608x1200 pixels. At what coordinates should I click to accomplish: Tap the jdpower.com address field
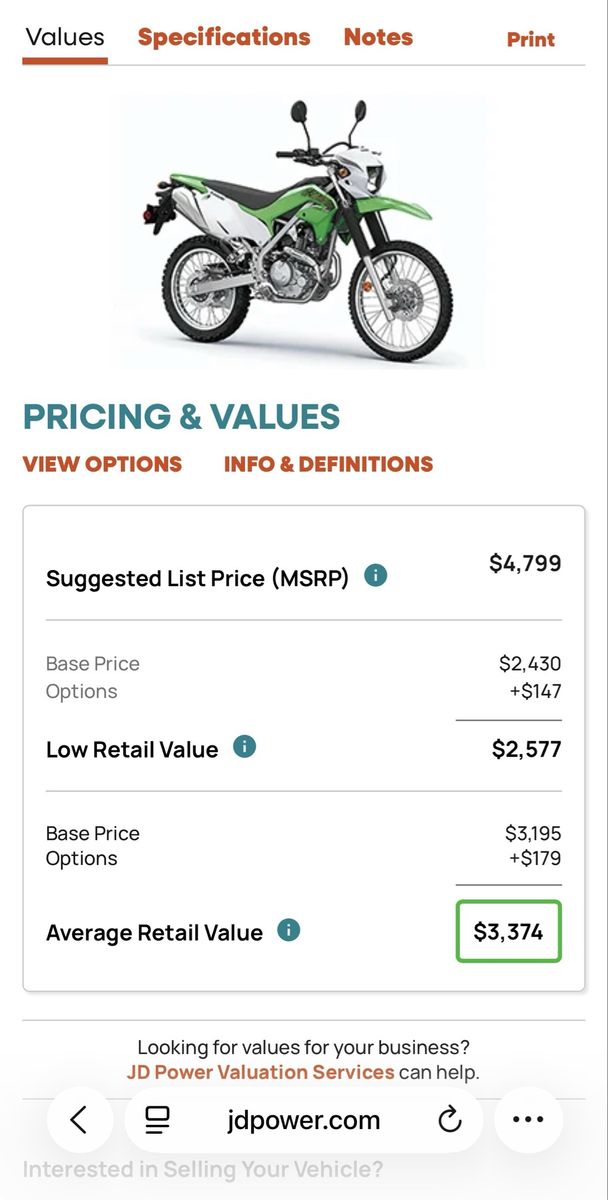[x=304, y=1120]
